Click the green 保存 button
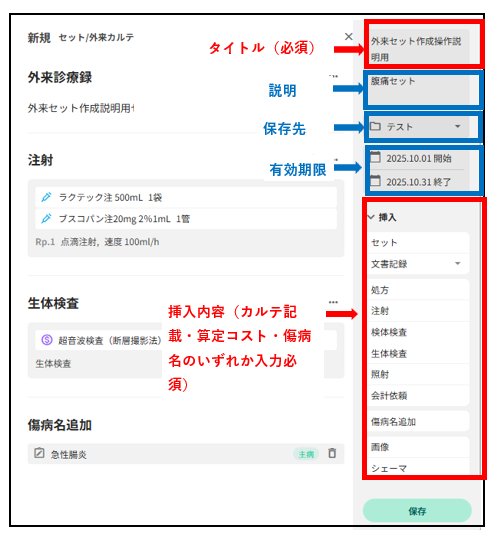 (417, 511)
